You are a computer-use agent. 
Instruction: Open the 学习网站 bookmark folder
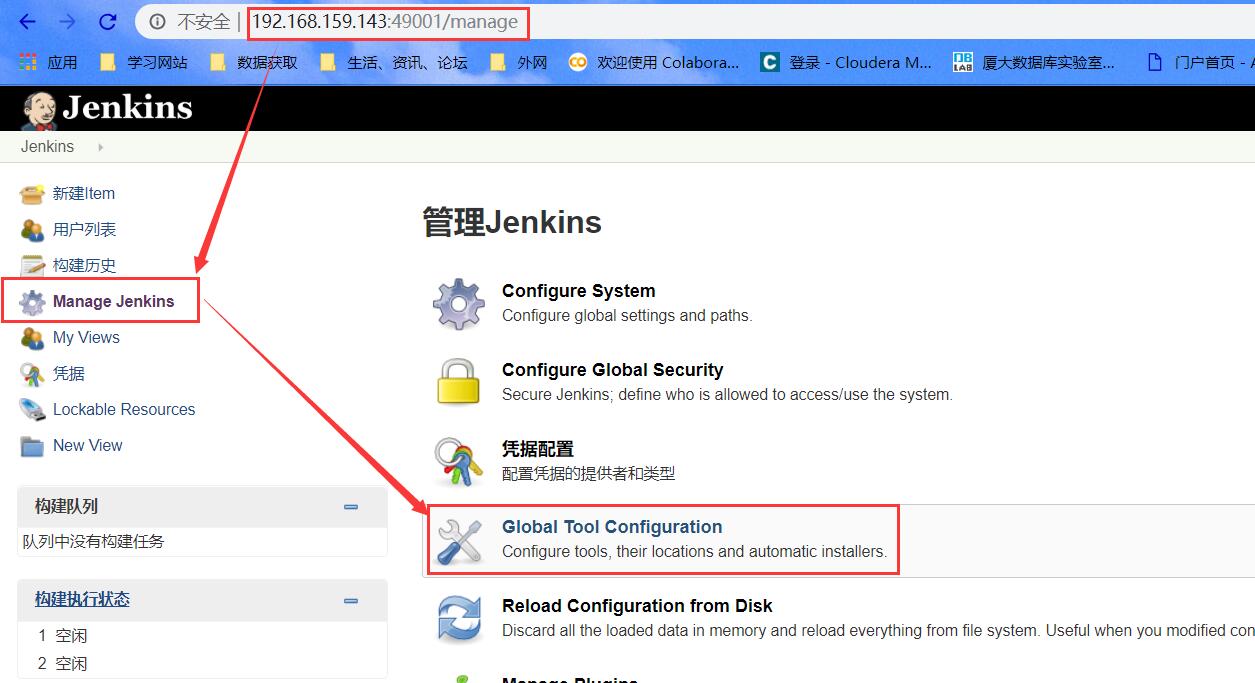tap(143, 62)
